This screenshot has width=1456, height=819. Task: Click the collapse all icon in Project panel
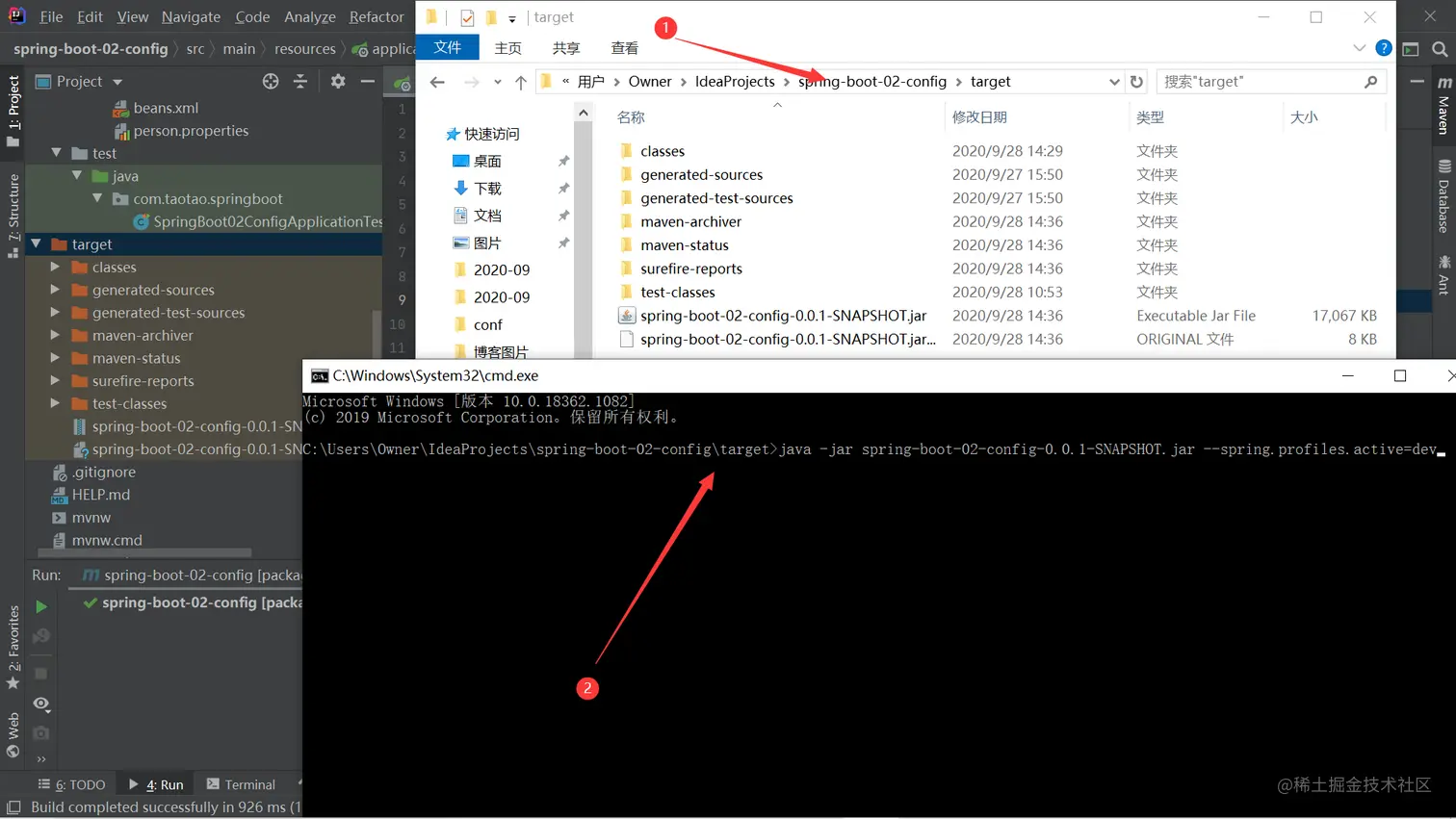pos(300,82)
